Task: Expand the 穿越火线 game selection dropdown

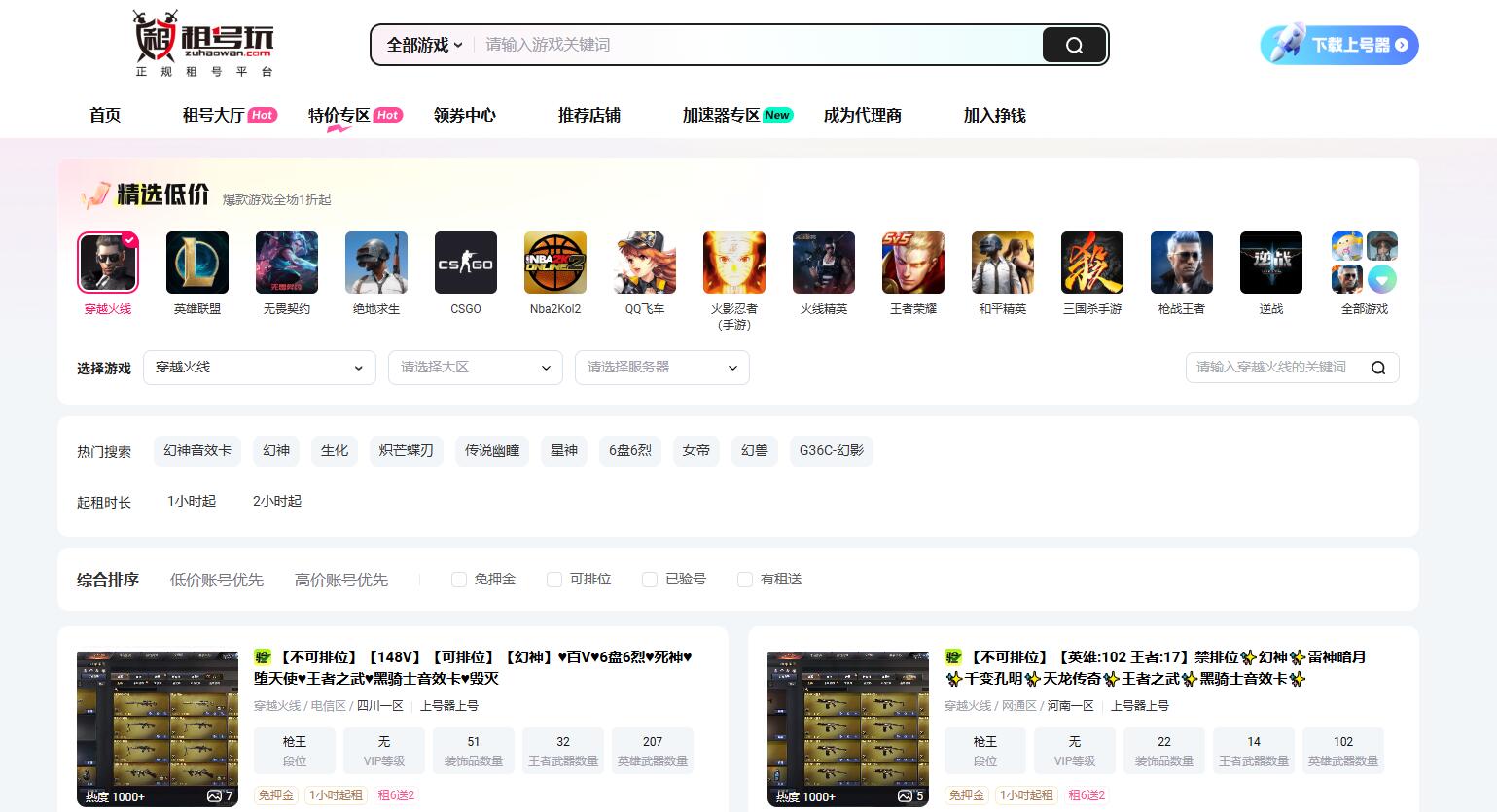Action: click(260, 368)
